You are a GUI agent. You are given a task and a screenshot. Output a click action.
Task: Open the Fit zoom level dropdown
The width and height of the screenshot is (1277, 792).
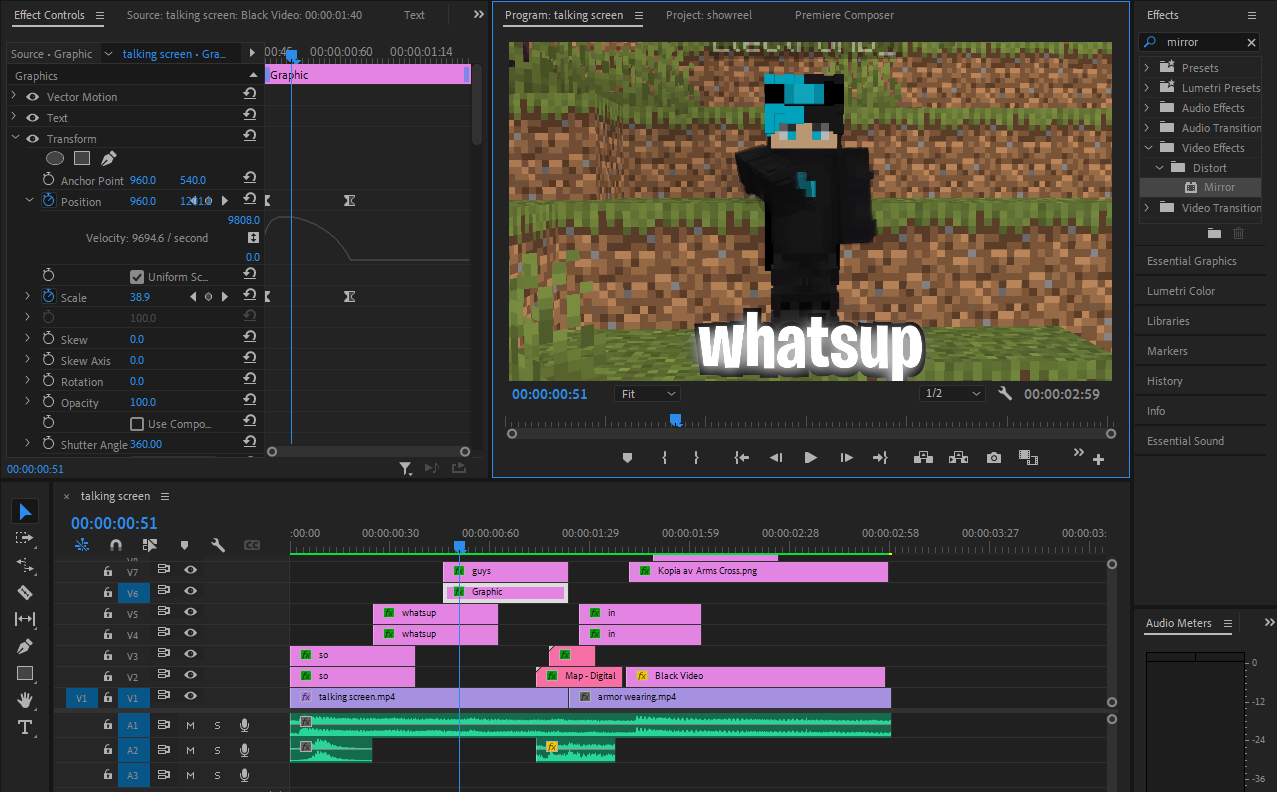pyautogui.click(x=647, y=394)
